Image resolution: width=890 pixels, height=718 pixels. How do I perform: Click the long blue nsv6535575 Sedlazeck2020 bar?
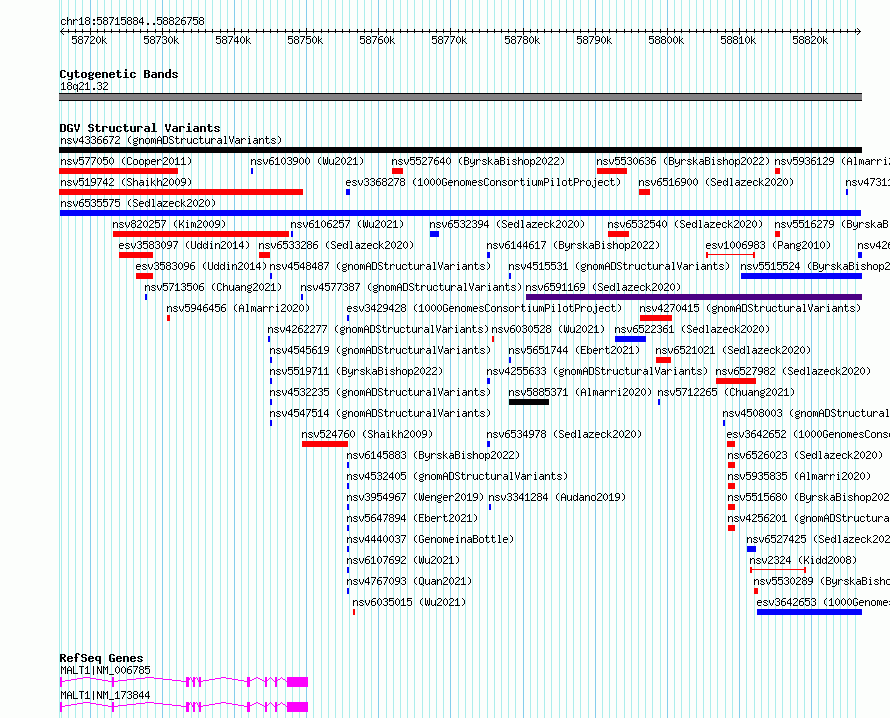460,213
